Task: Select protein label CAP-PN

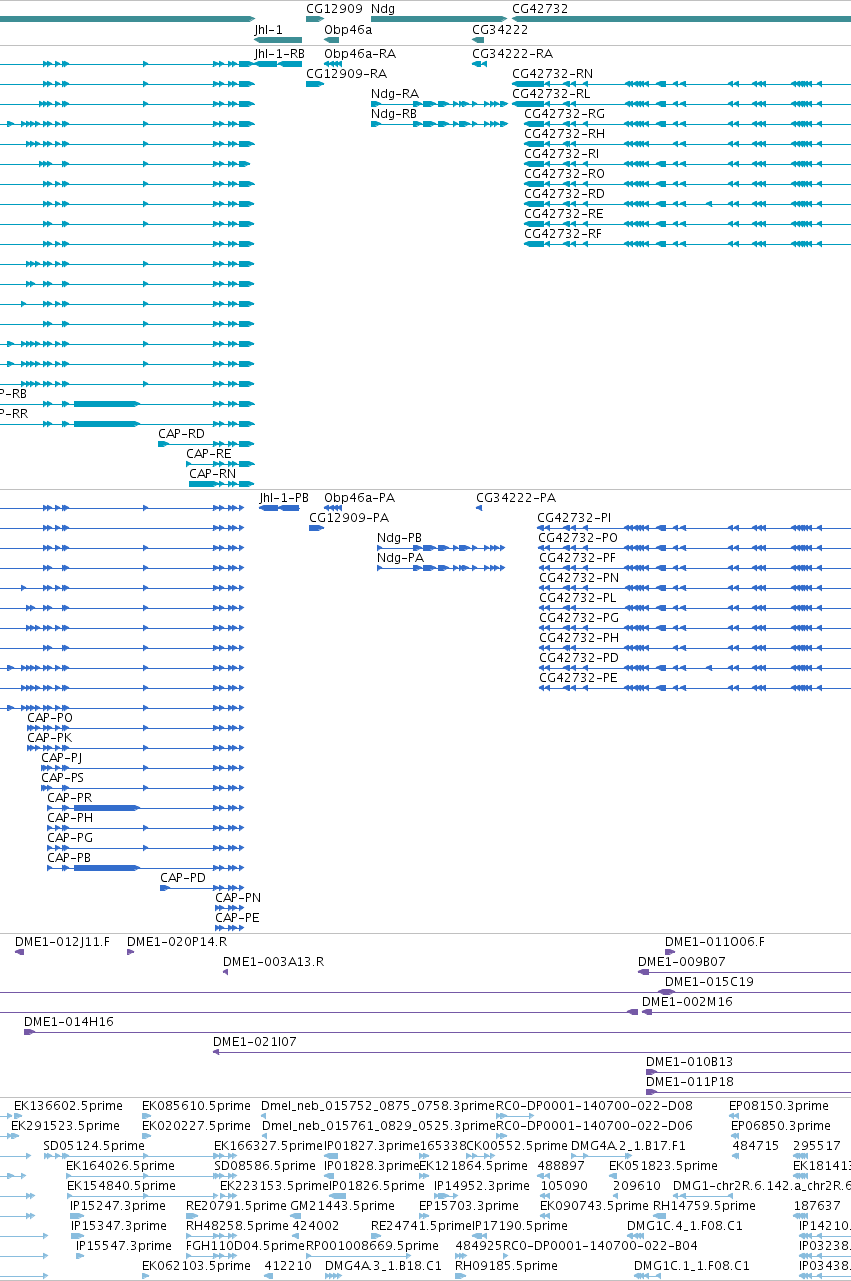Action: point(238,897)
